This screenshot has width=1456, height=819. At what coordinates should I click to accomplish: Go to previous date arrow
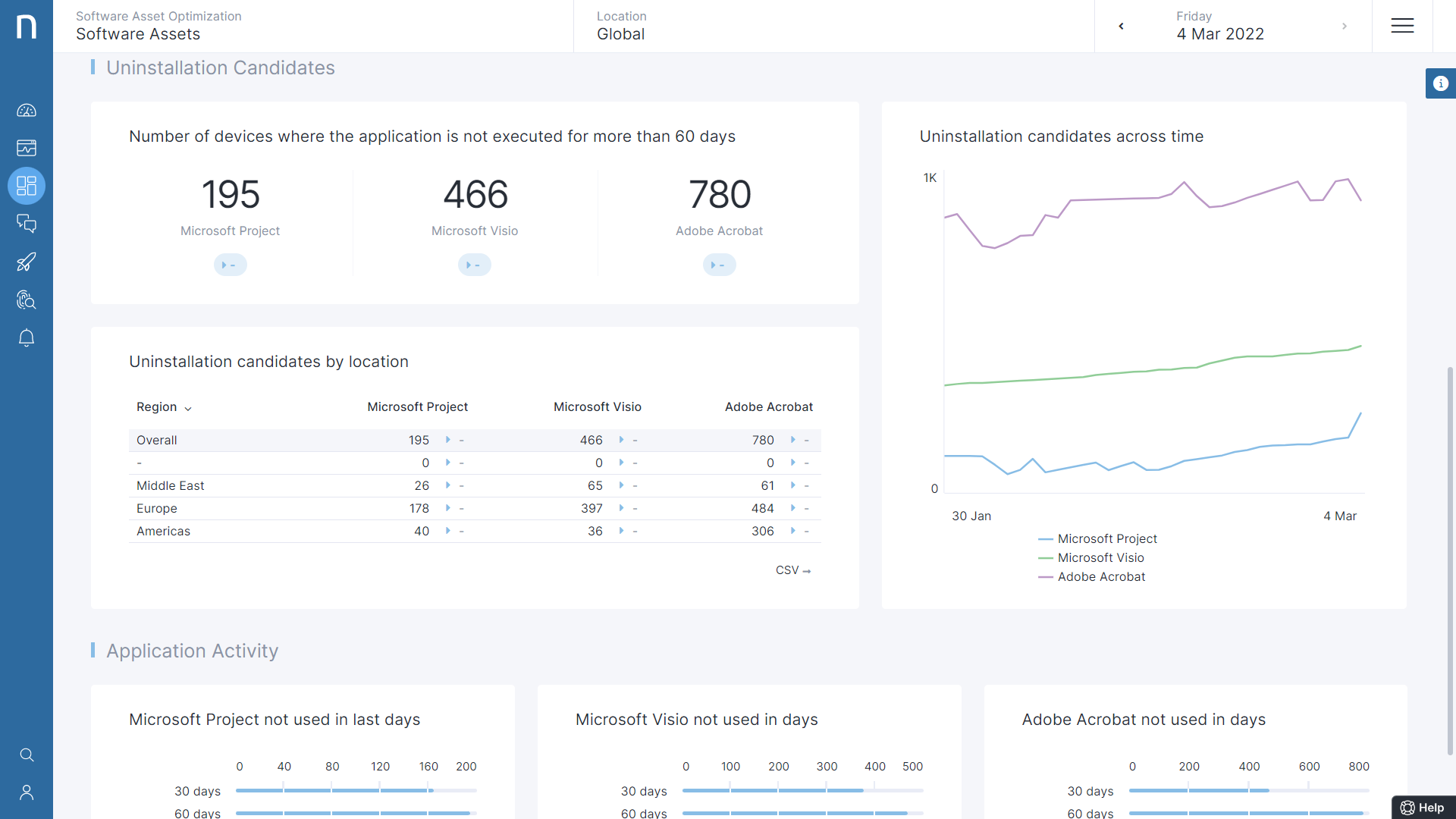coord(1121,27)
